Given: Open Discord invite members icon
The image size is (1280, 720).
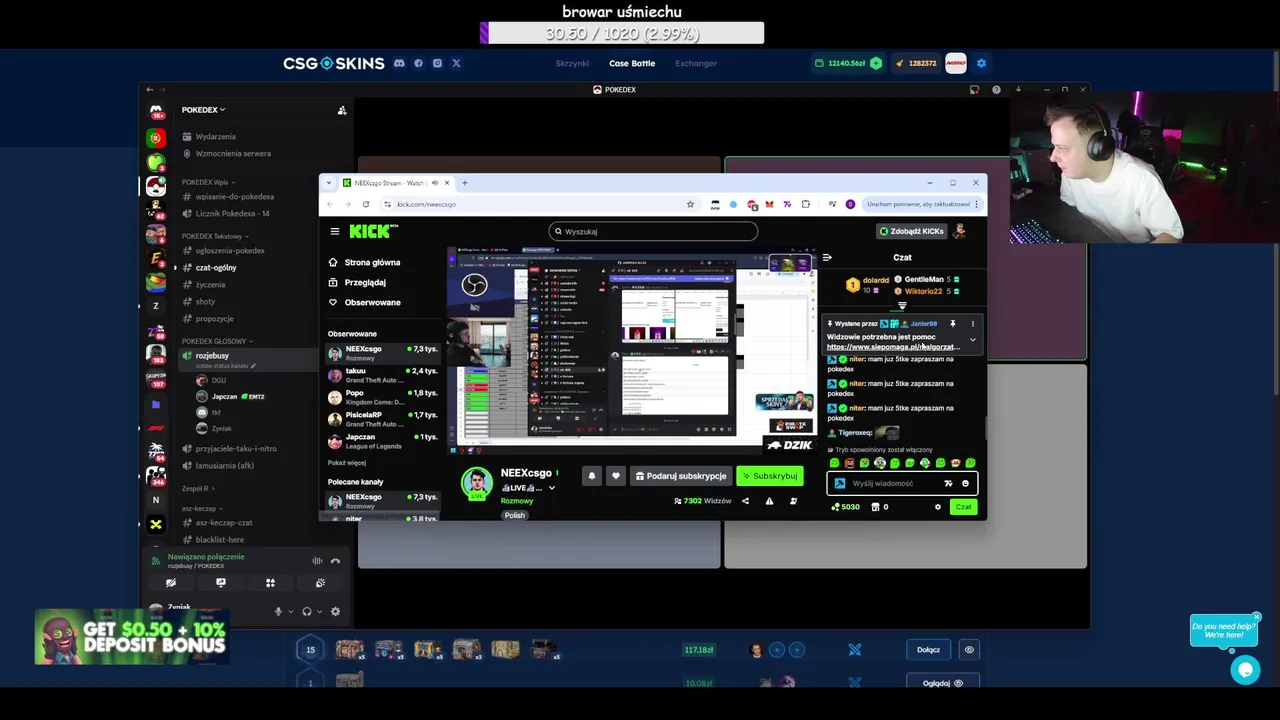Looking at the screenshot, I should pyautogui.click(x=342, y=110).
